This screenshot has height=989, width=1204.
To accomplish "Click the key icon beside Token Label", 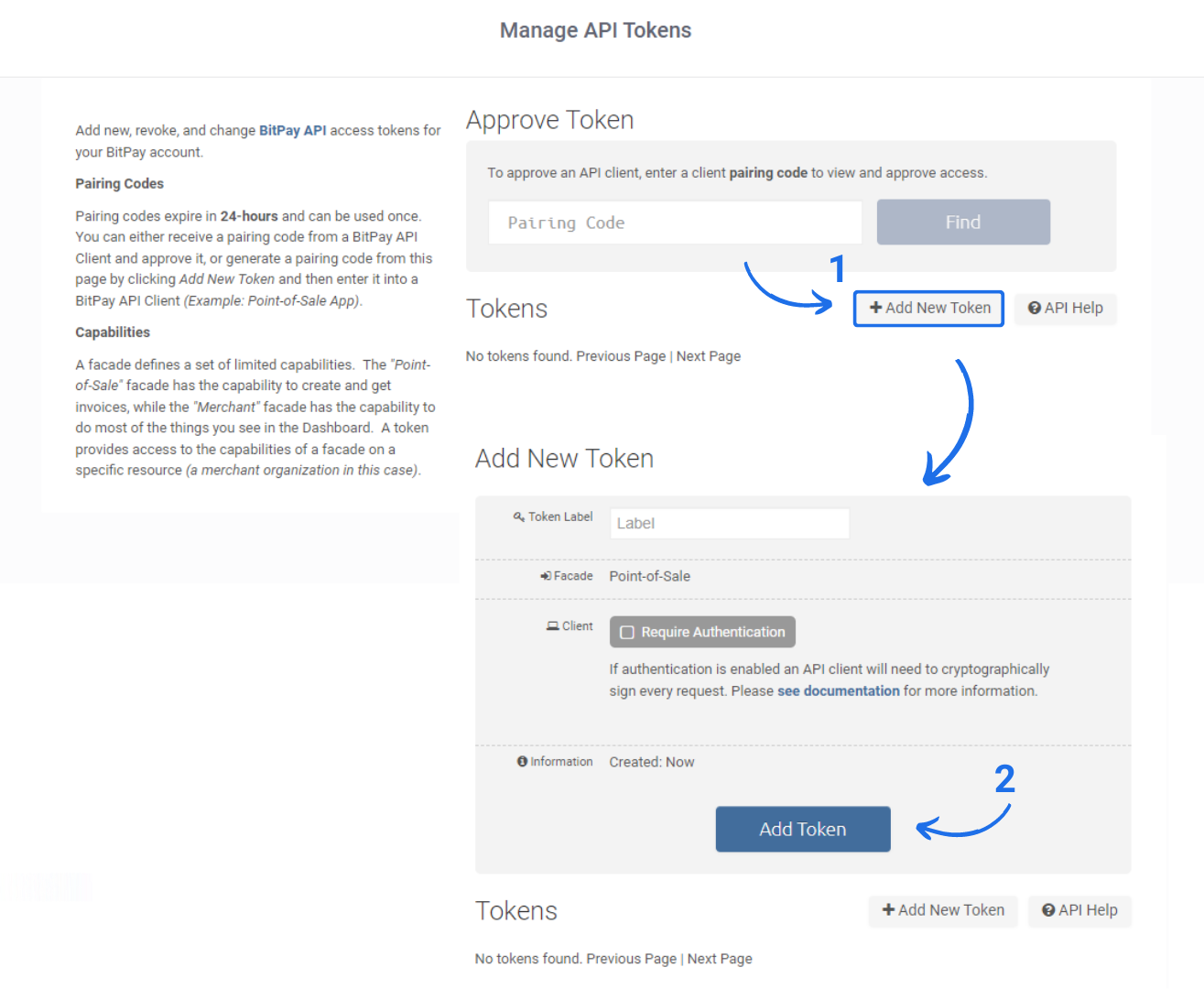I will click(x=519, y=517).
